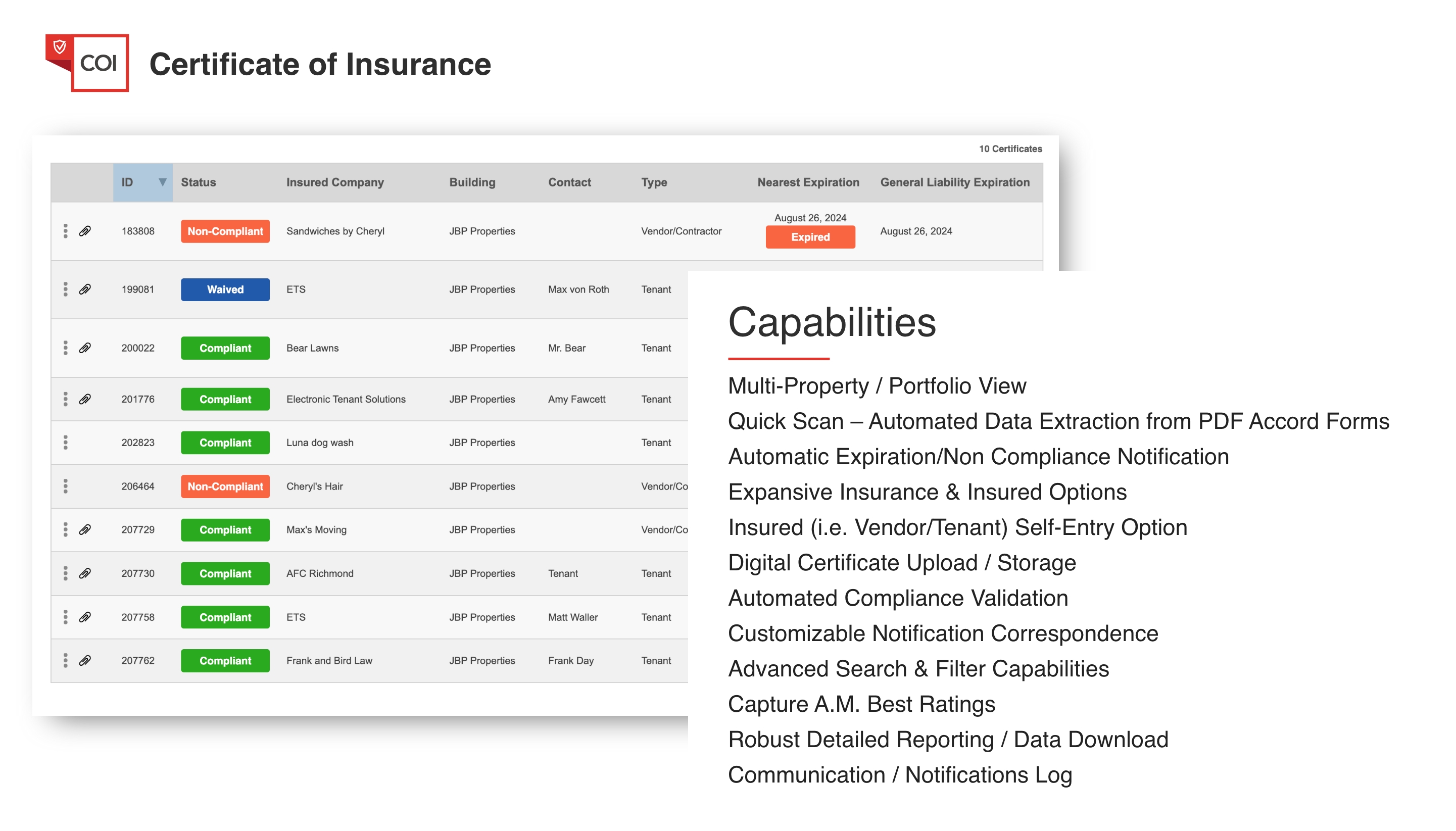Click the paperclip attachment icon for Sandwiches by Cheryl
Image resolution: width=1456 pixels, height=831 pixels.
coord(85,231)
